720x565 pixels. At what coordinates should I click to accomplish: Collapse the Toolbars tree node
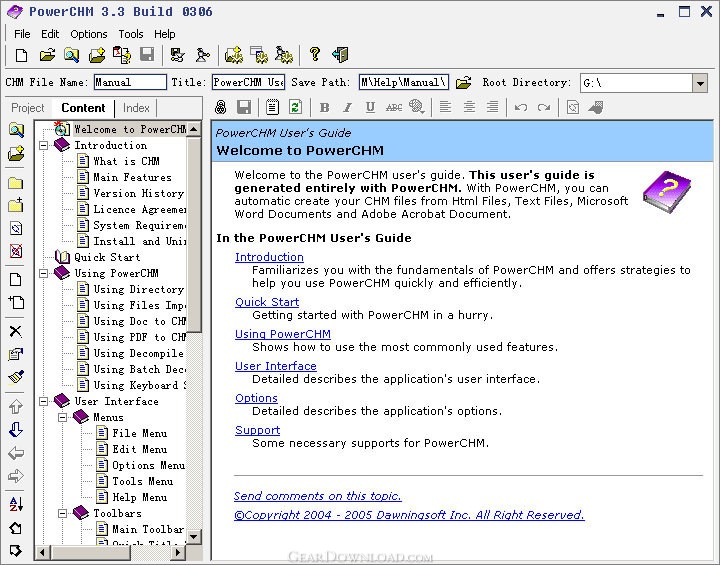62,514
